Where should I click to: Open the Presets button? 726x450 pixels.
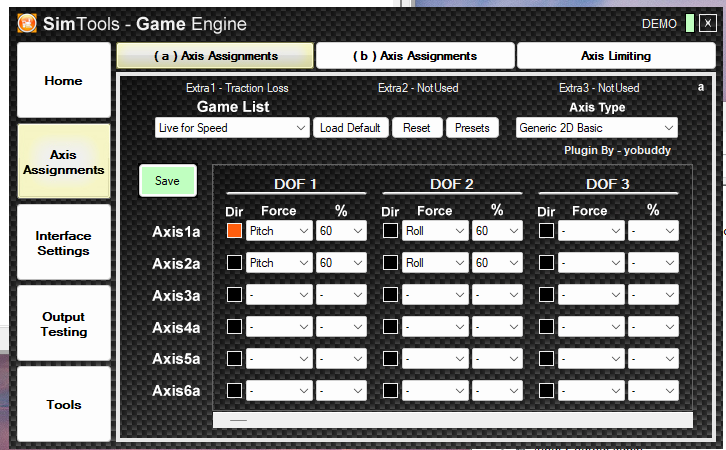click(x=472, y=128)
